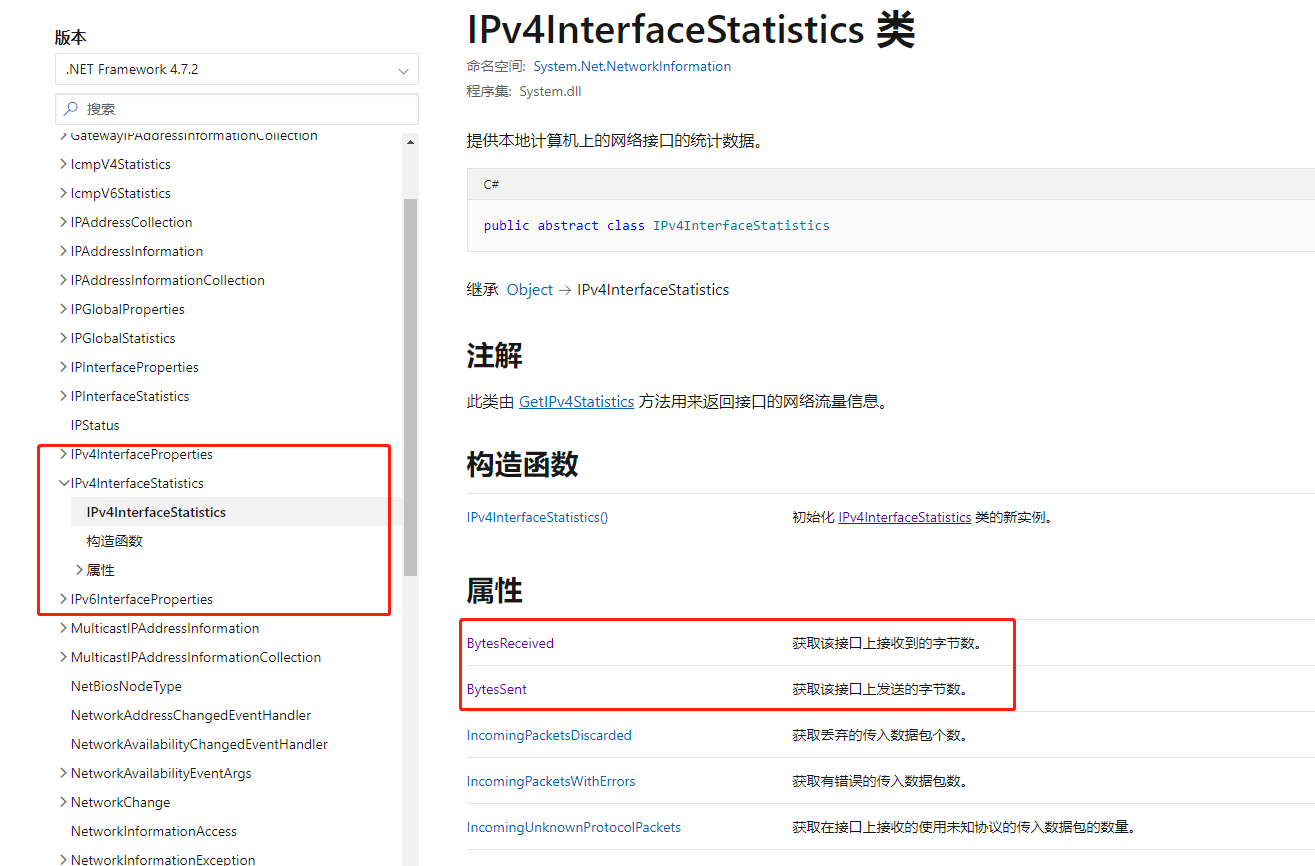Click the 构造函数 section heading
Screen dimensions: 1315x866
point(522,464)
